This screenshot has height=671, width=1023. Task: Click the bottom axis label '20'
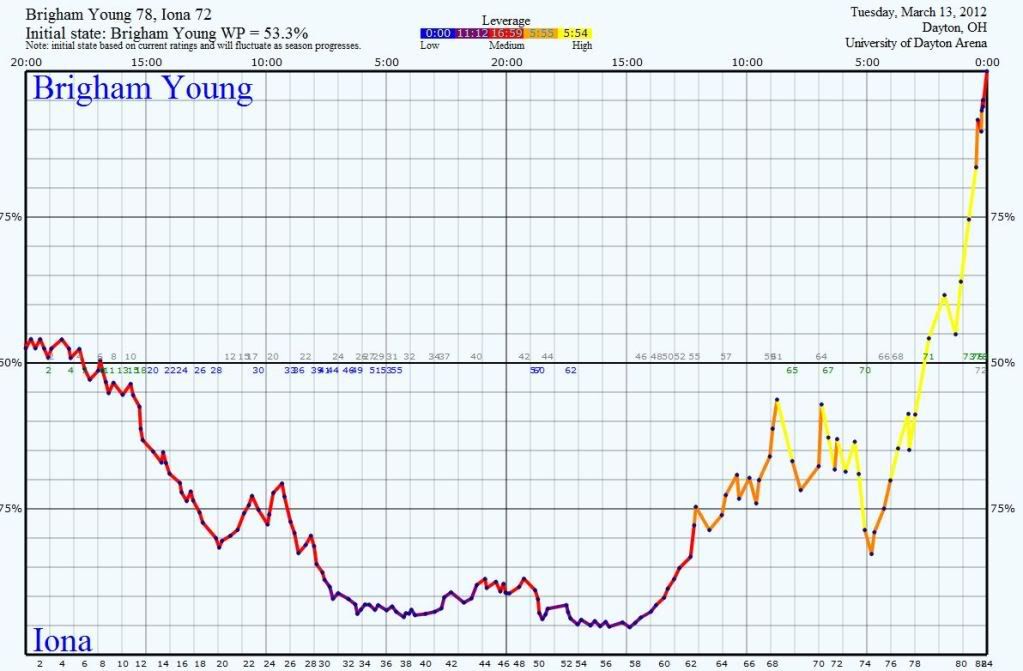click(x=222, y=664)
